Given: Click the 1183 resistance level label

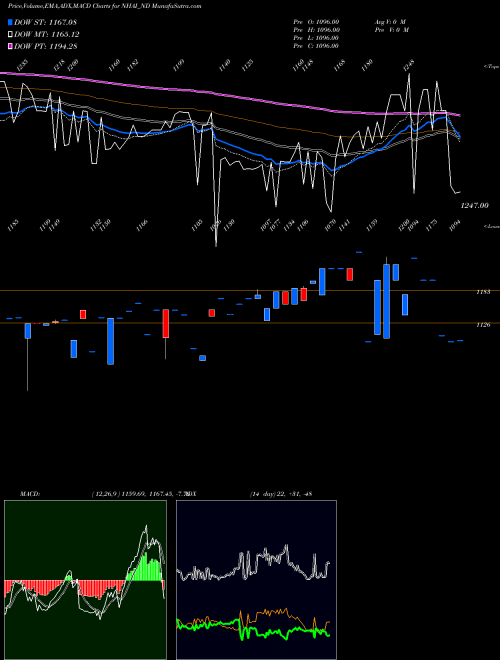Looking at the screenshot, I should pyautogui.click(x=483, y=291).
